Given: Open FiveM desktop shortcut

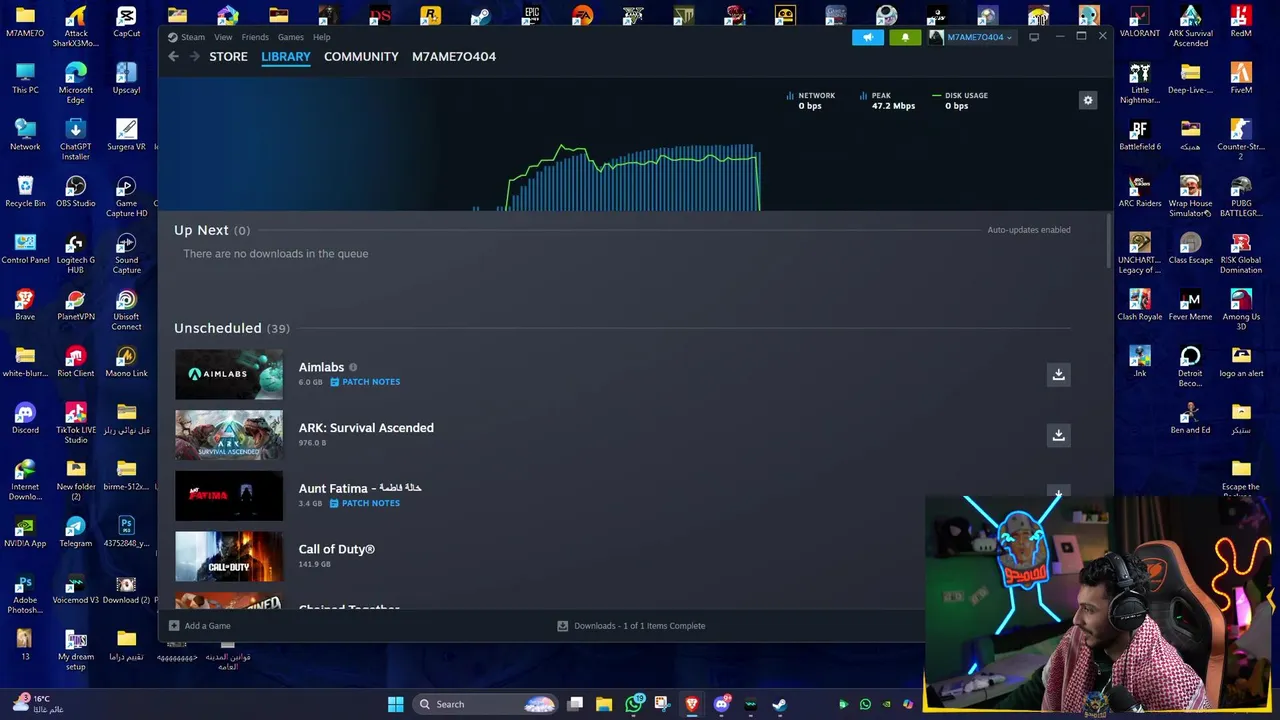Looking at the screenshot, I should click(1241, 78).
